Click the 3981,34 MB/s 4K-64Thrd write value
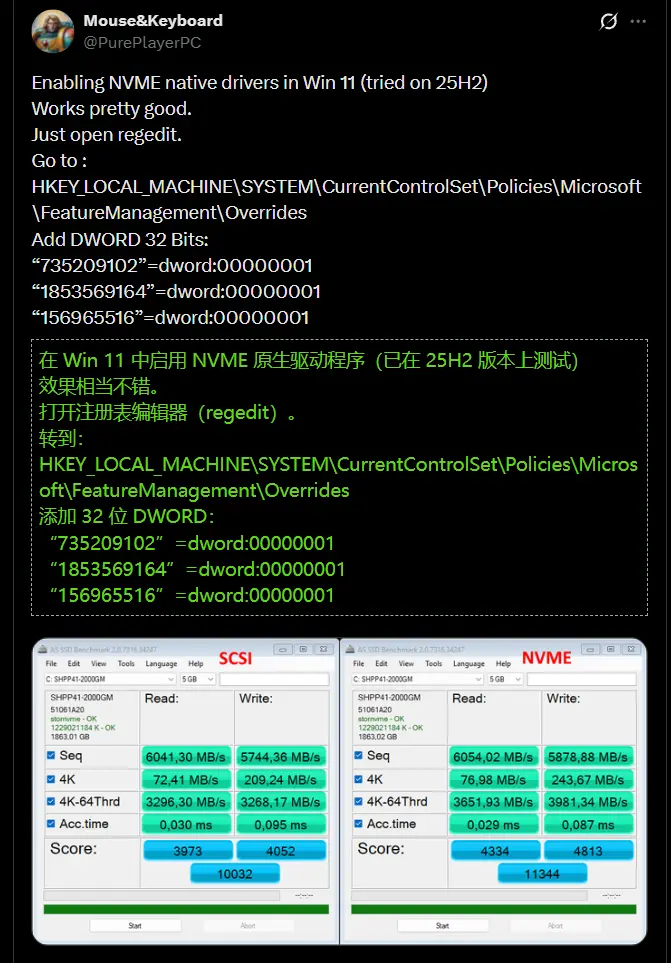Screen dimensions: 671x963 588,802
